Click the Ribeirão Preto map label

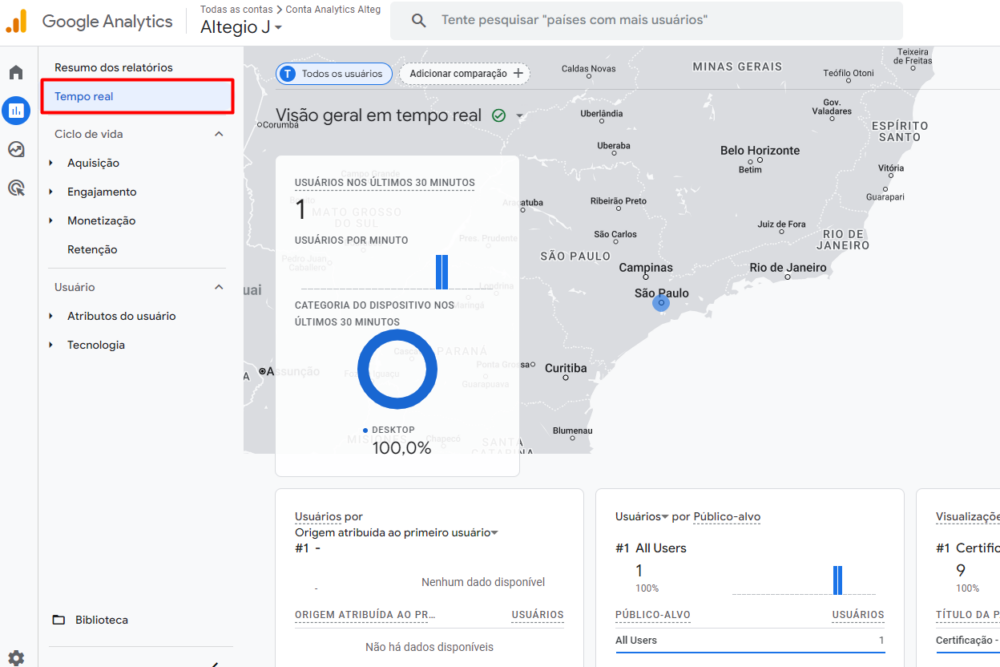coord(618,201)
